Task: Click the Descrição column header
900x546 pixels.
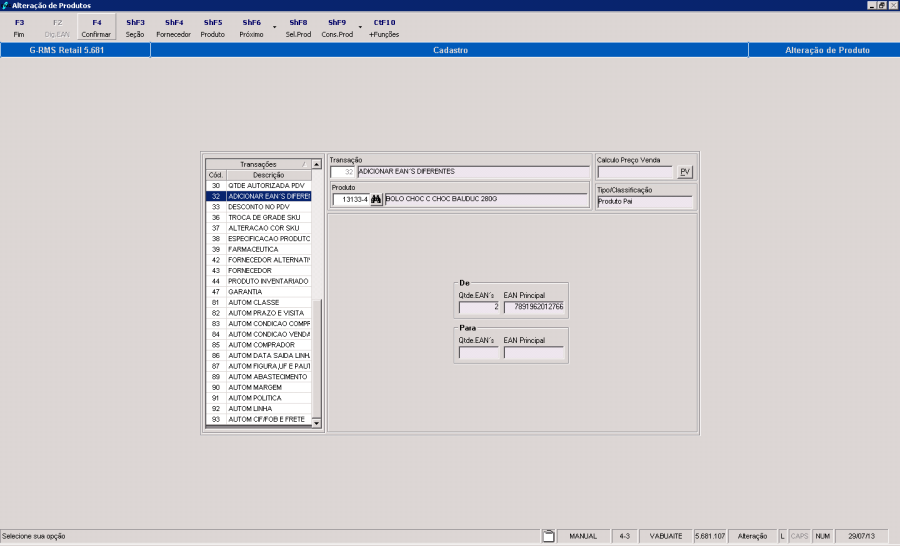Action: tap(269, 175)
